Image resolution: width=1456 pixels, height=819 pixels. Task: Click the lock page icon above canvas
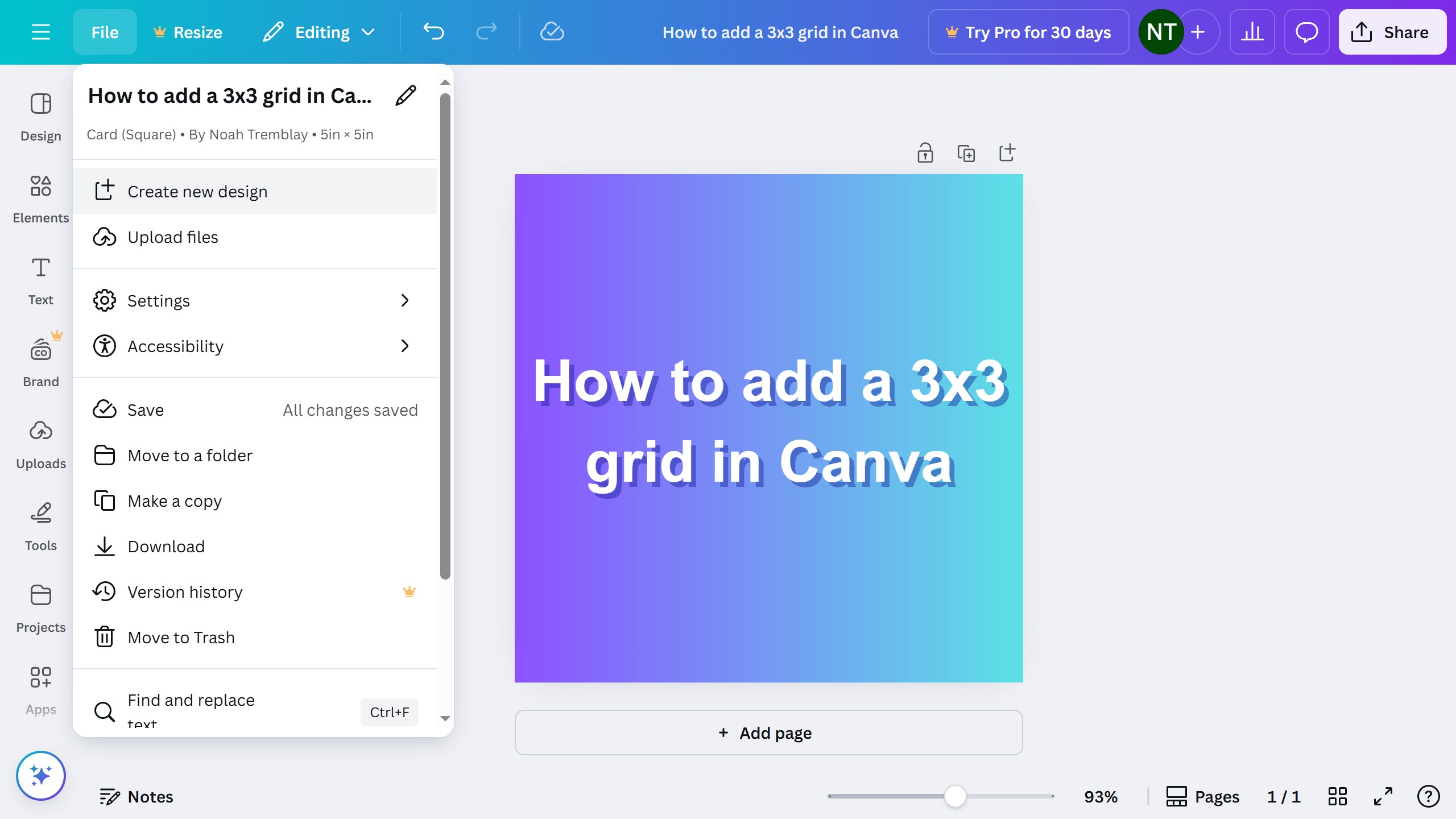pyautogui.click(x=925, y=153)
